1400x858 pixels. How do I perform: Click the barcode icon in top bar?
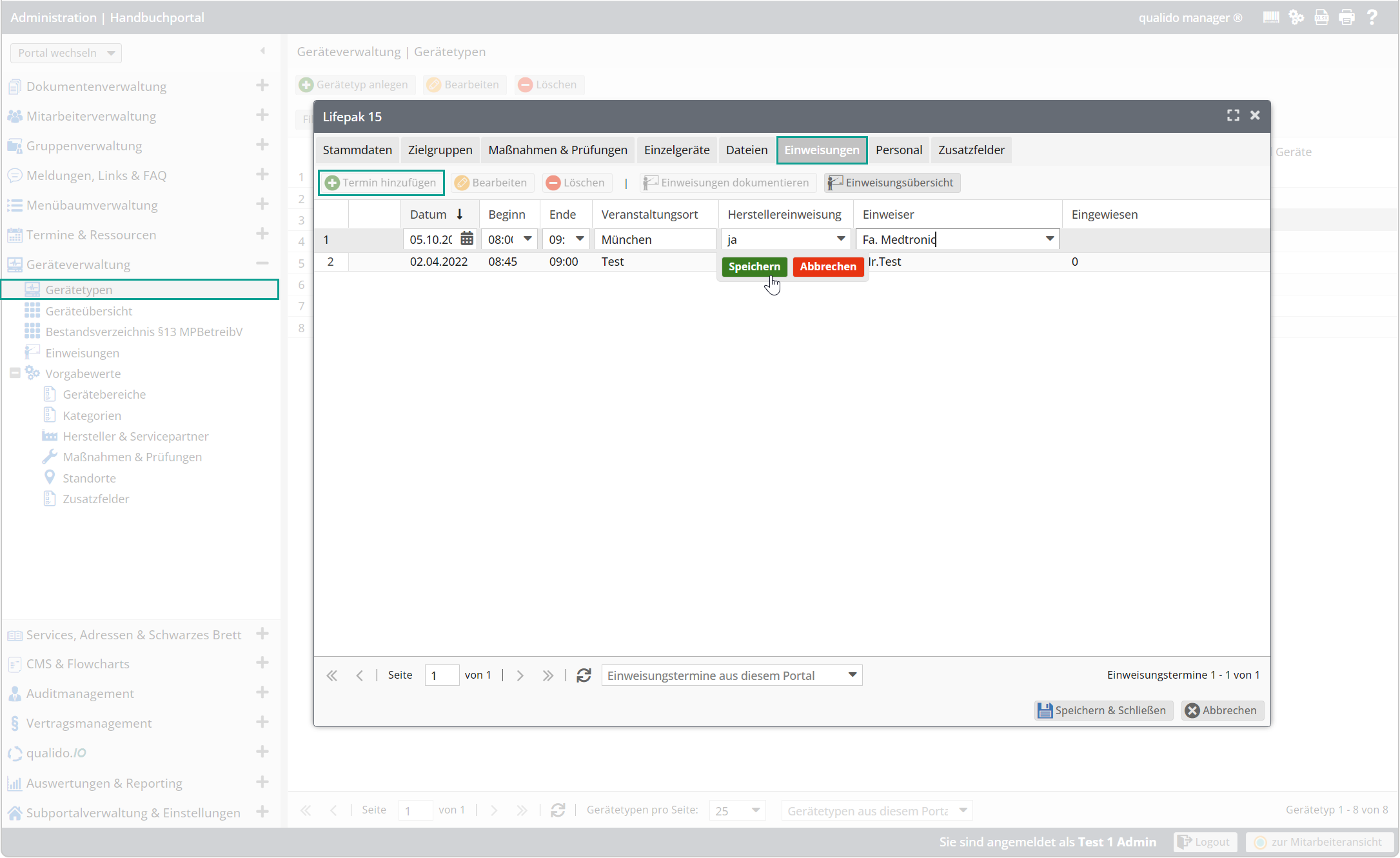tap(1270, 17)
